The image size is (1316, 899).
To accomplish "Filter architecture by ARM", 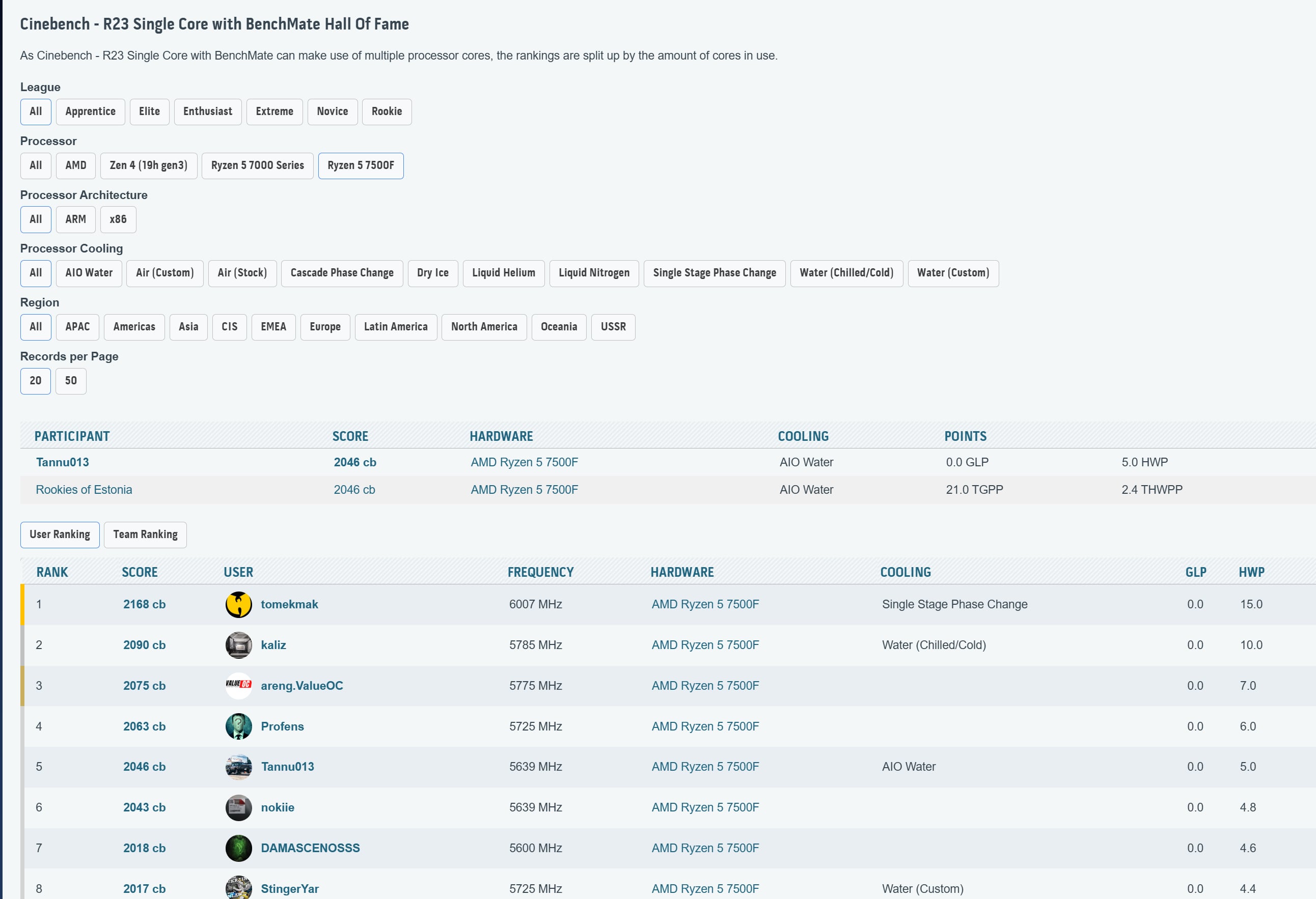I will click(76, 219).
